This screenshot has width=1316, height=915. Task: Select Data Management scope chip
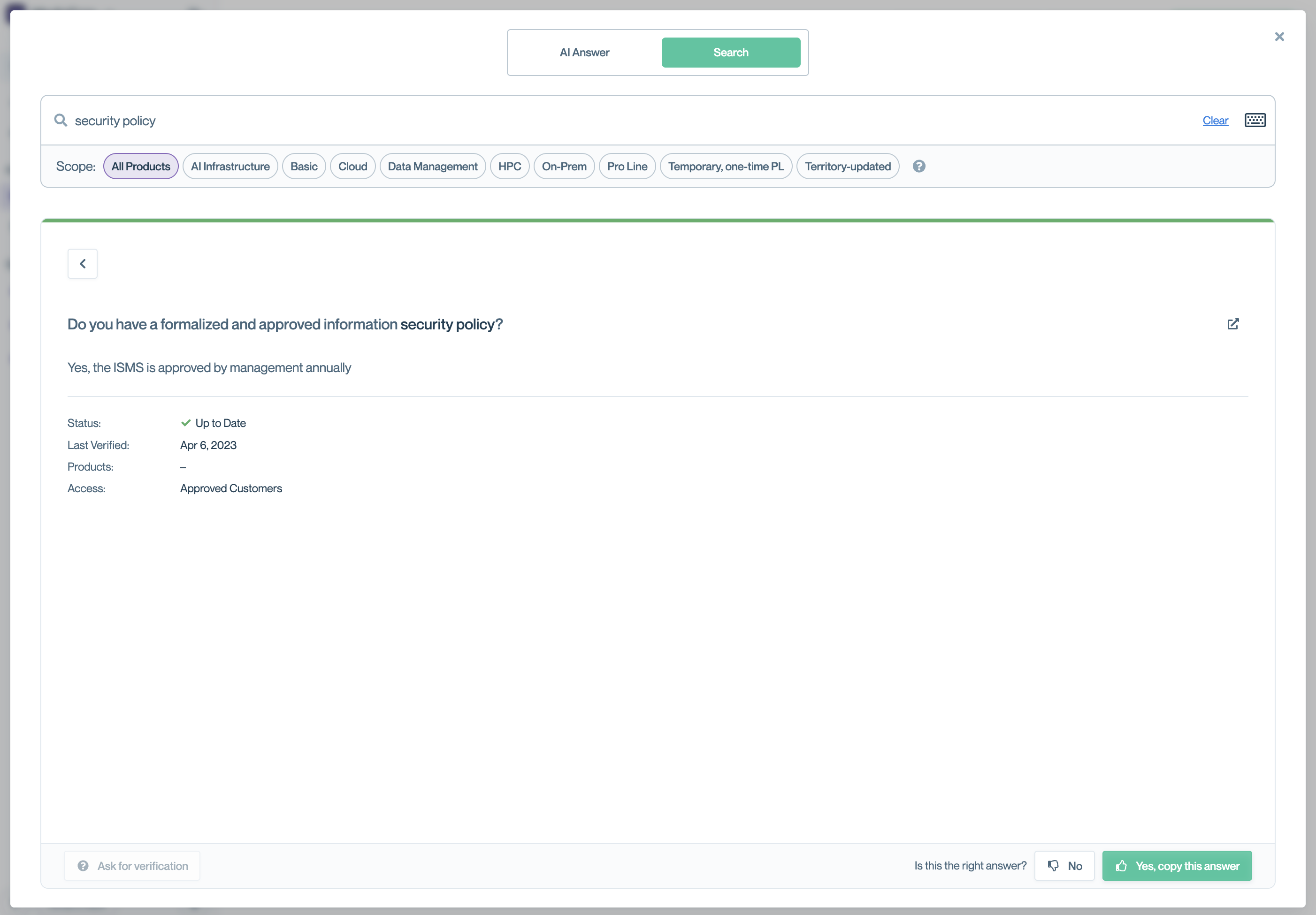(433, 166)
